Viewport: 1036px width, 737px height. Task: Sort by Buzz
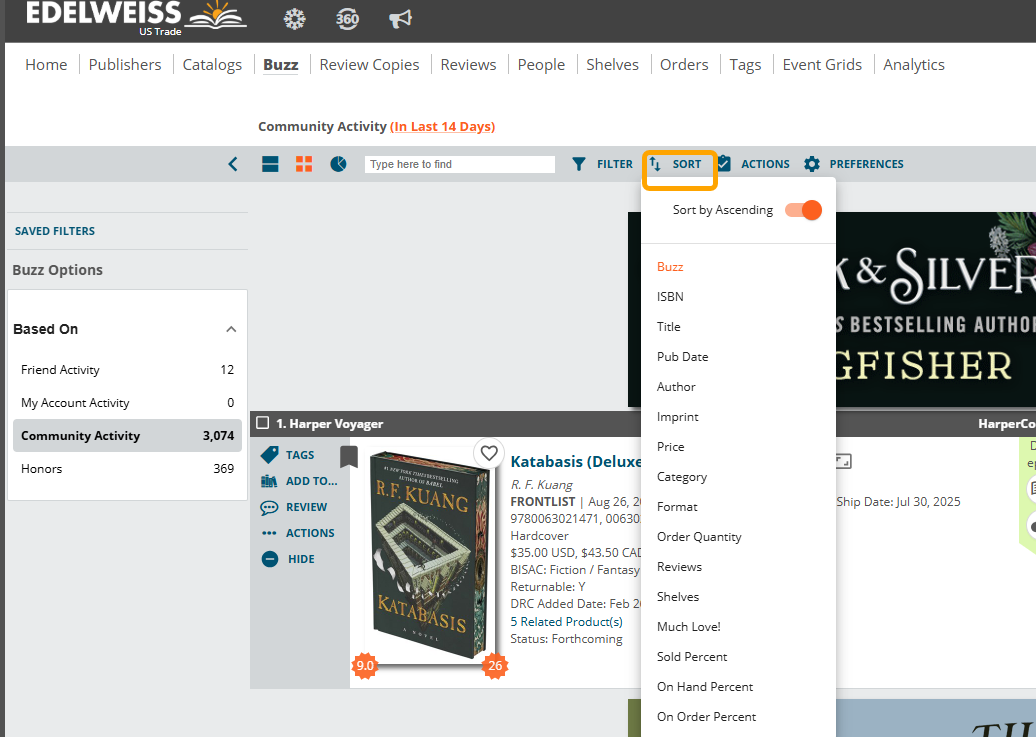tap(670, 267)
